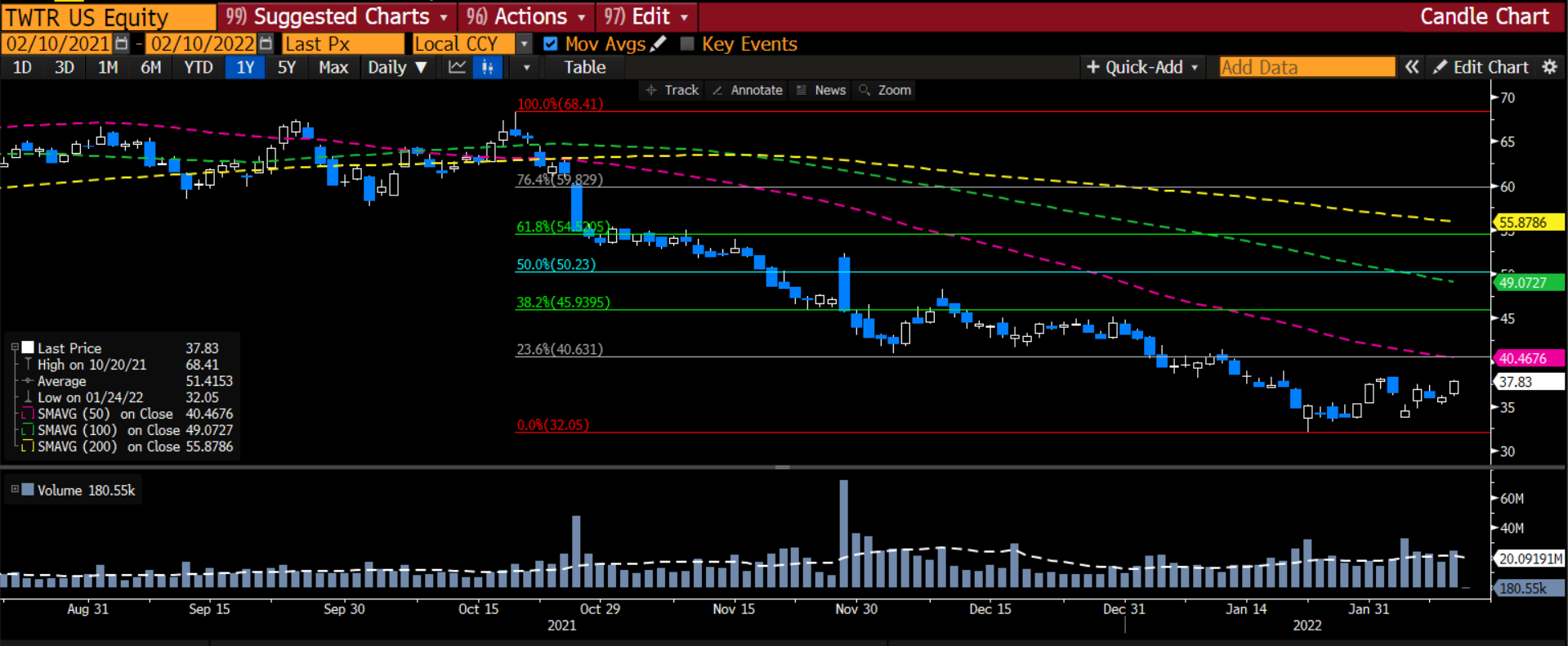The width and height of the screenshot is (1568, 646).
Task: Select the 100.0%(68.41) Fibonacci level label
Action: (x=560, y=104)
